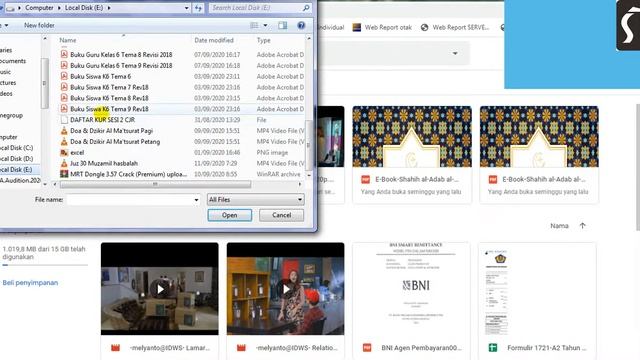Click Sheets icon beside Formulir 1721-A2
The height and width of the screenshot is (360, 640).
[x=493, y=348]
